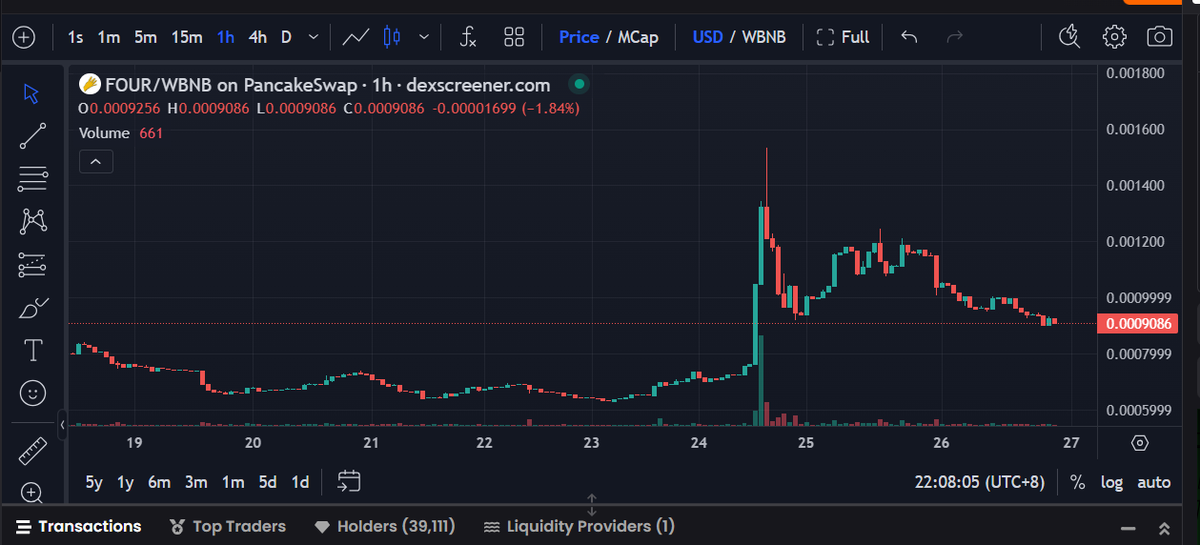The width and height of the screenshot is (1200, 545).
Task: Toggle percent scale mode
Action: tap(1077, 482)
